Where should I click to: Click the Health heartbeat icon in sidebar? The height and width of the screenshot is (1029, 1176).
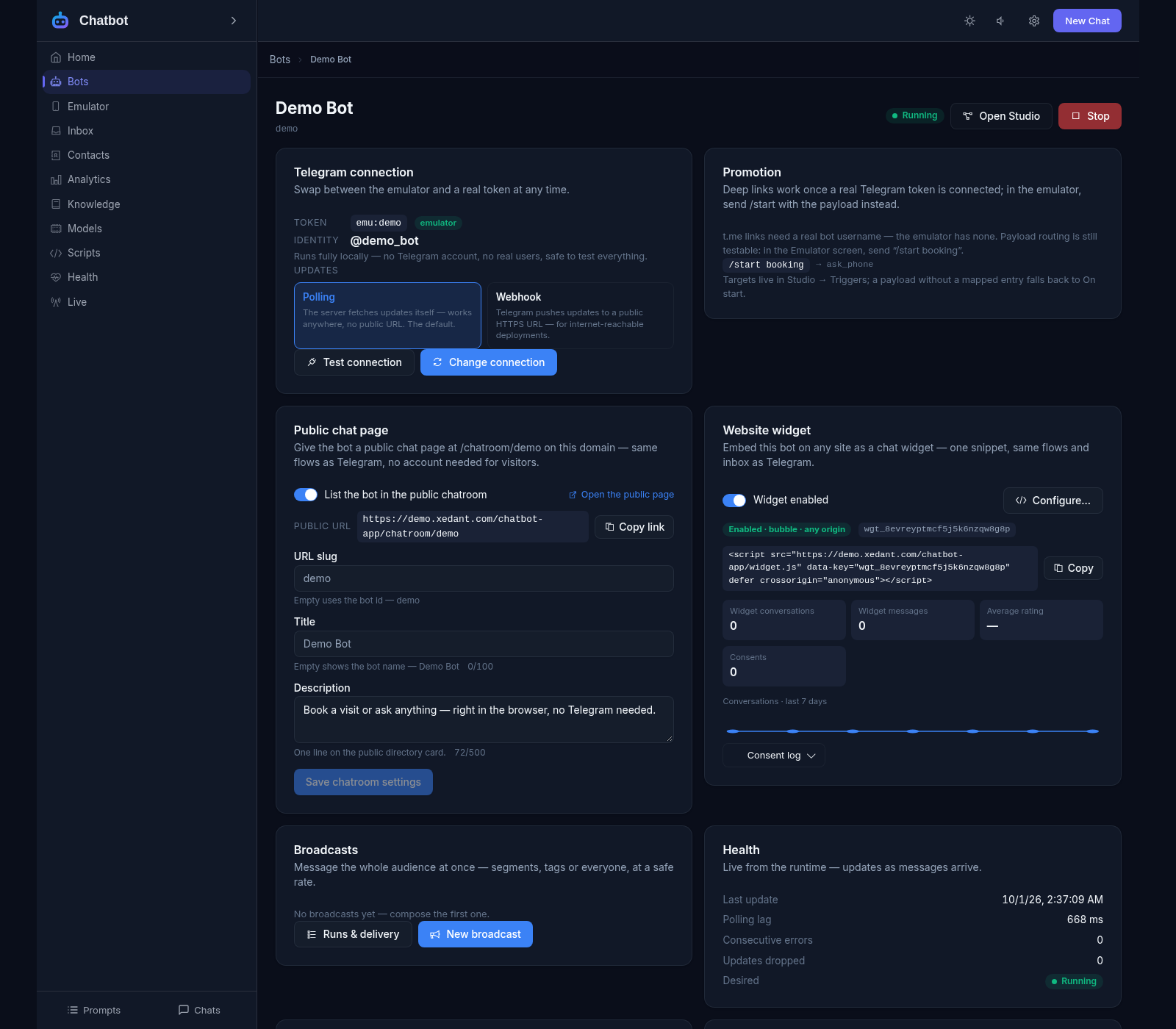(x=56, y=277)
